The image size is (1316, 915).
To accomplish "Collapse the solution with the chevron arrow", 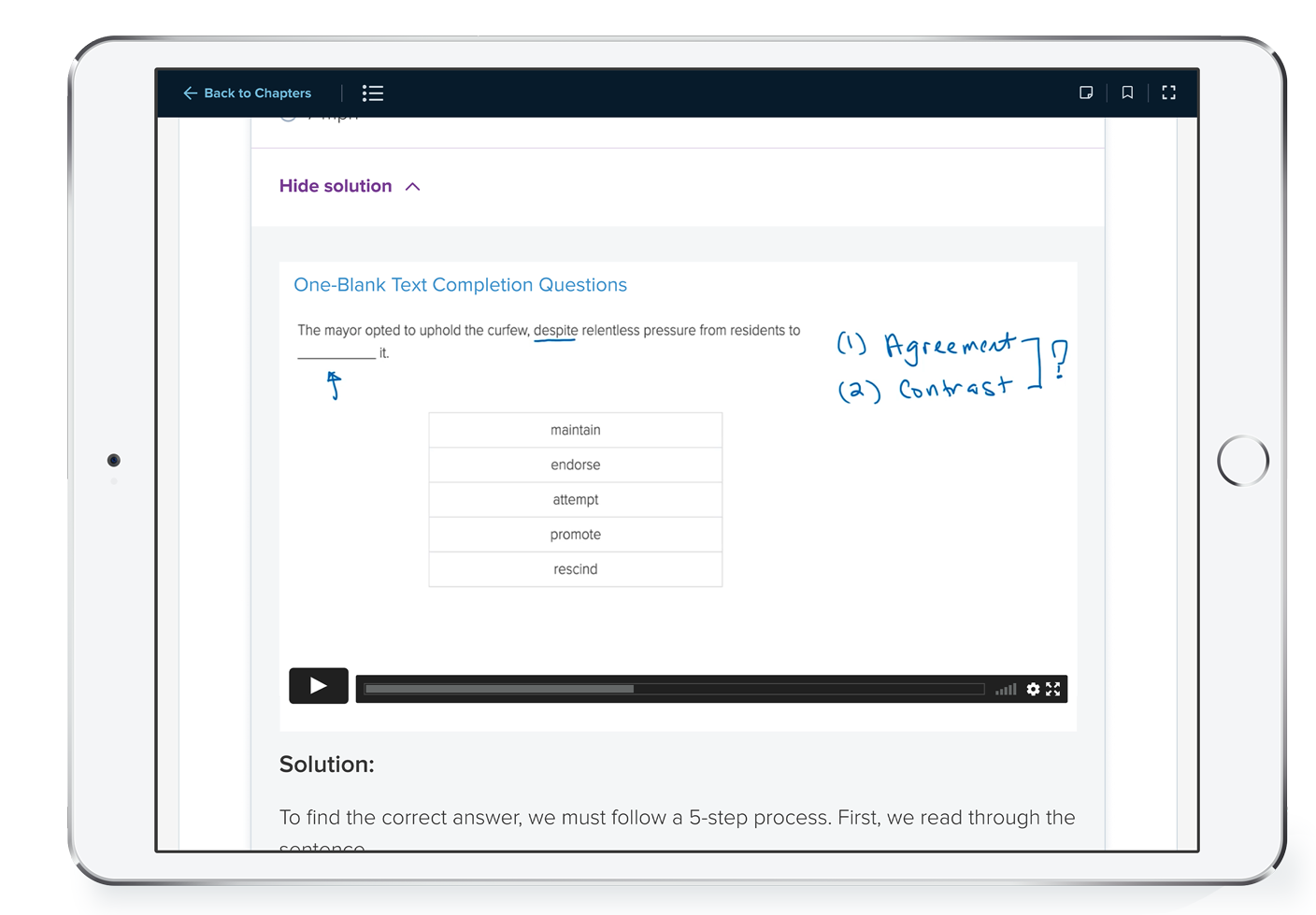I will (413, 187).
